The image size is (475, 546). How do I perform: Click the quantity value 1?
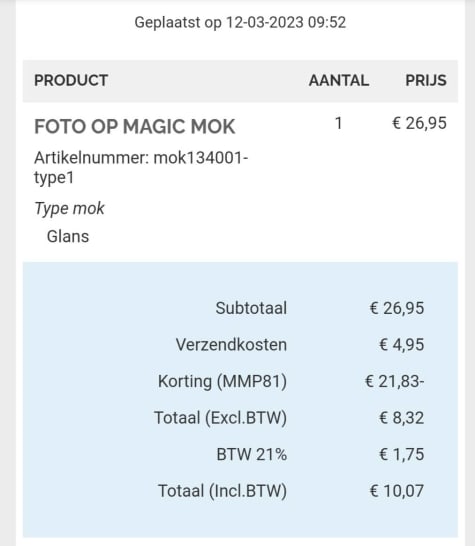tap(338, 124)
